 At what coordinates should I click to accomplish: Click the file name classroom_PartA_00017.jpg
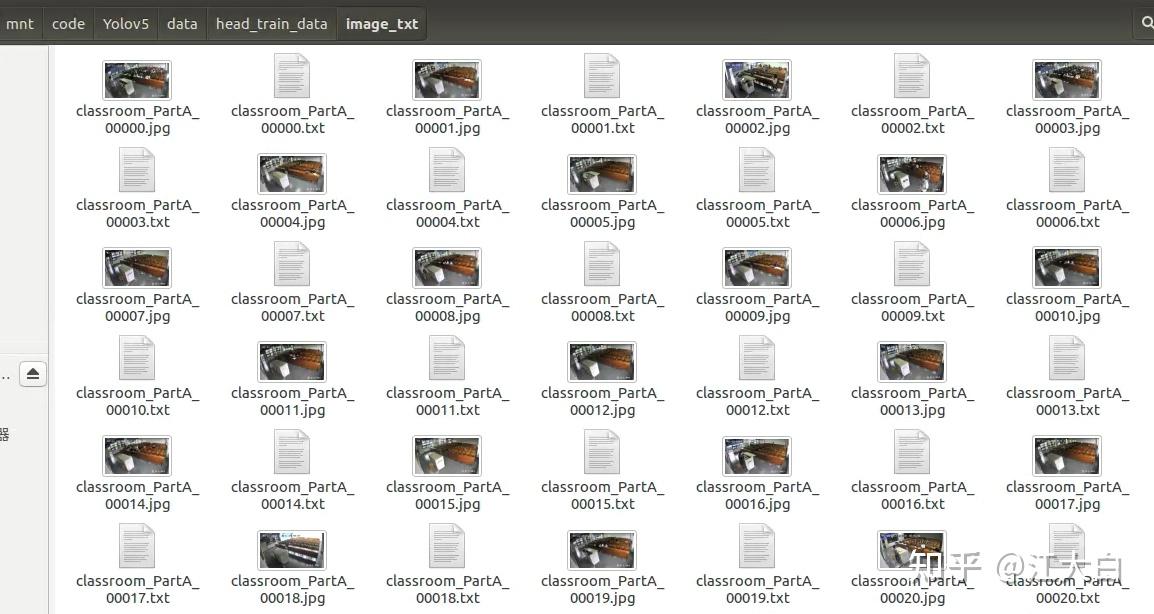[x=1067, y=495]
